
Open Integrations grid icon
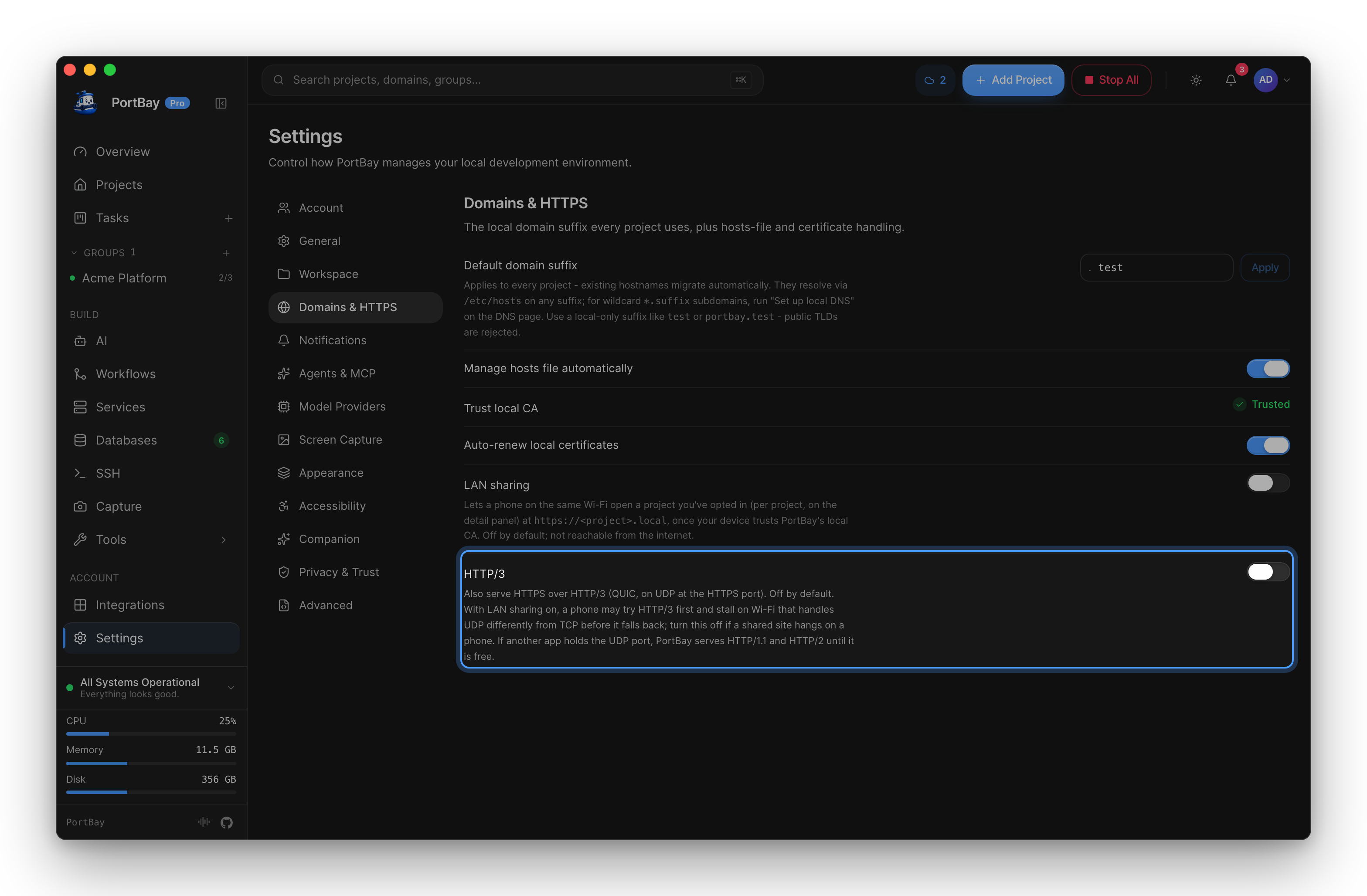80,605
